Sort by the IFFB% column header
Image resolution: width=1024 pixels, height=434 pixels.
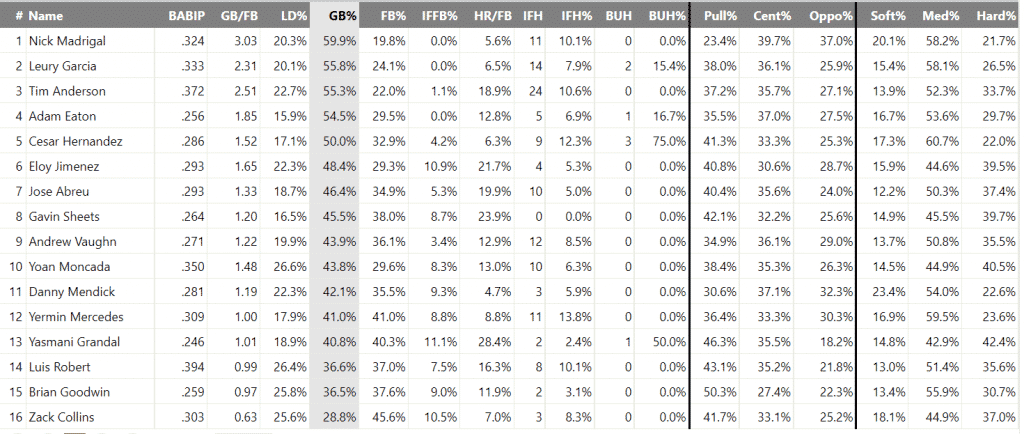coord(439,16)
